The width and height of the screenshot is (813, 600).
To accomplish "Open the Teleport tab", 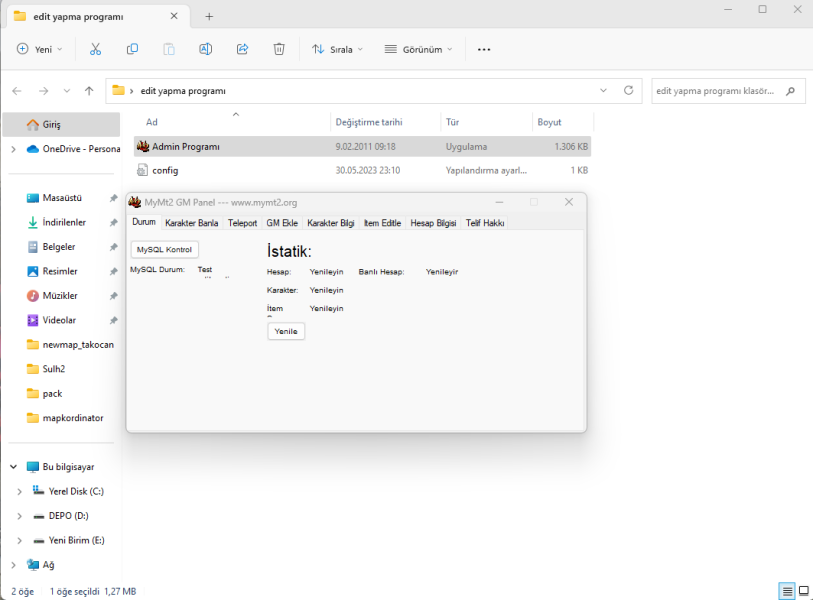I will 242,223.
